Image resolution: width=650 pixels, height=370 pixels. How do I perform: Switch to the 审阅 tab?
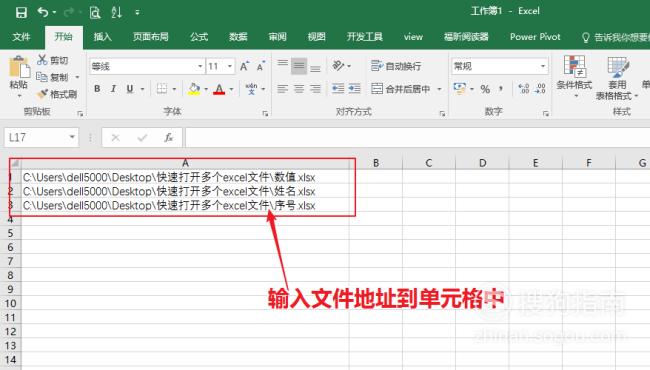(x=277, y=37)
